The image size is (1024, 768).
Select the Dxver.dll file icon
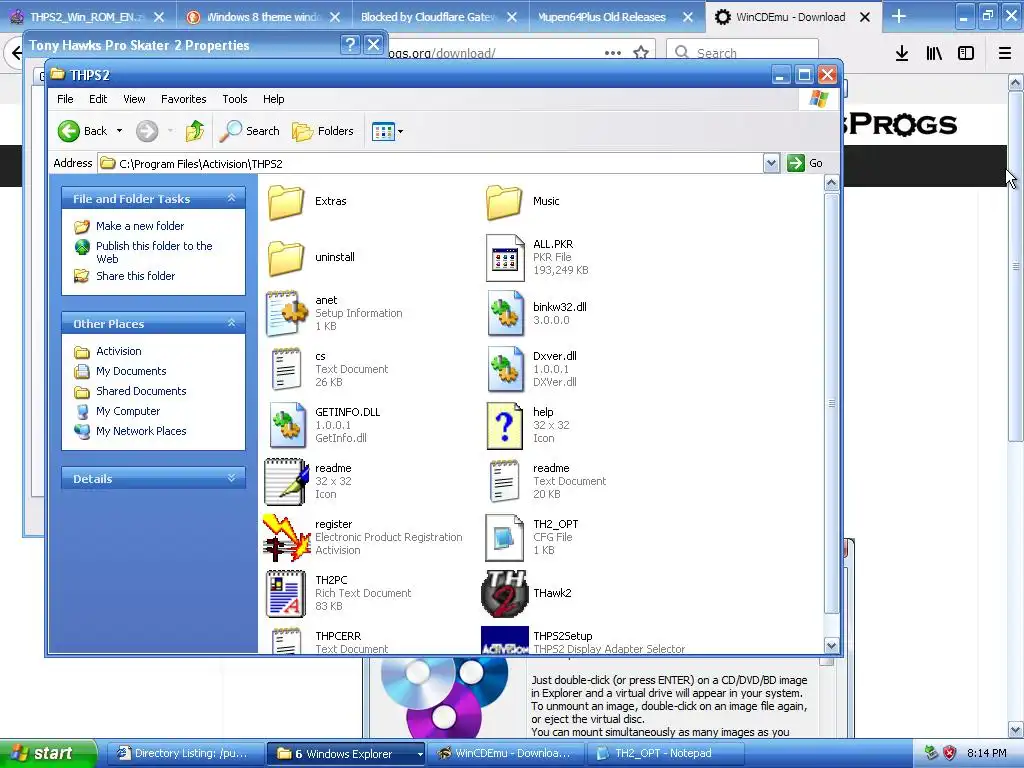tap(505, 370)
